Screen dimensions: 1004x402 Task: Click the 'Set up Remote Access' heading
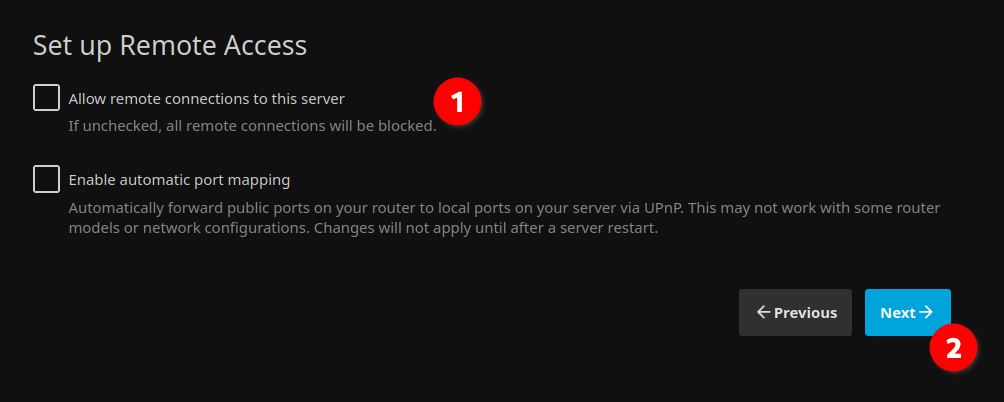[170, 46]
